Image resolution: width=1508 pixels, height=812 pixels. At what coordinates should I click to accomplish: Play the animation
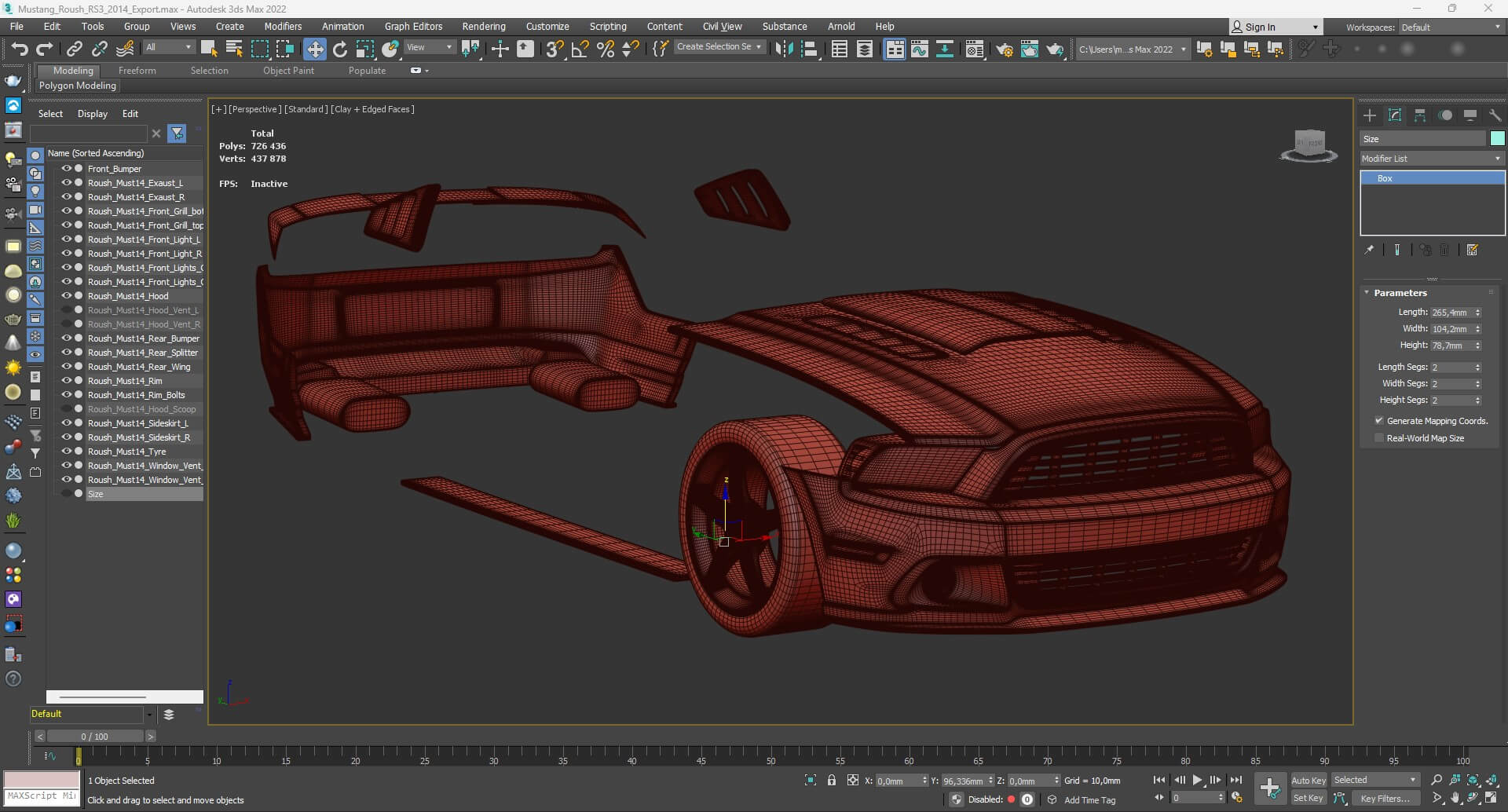pos(1198,780)
